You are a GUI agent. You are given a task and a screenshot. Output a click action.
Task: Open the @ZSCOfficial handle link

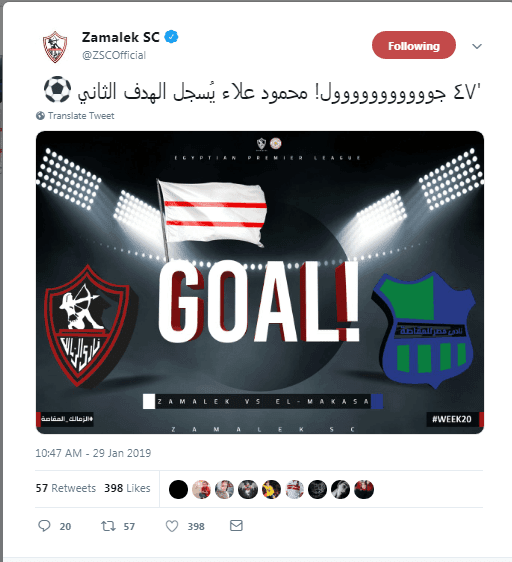click(114, 55)
